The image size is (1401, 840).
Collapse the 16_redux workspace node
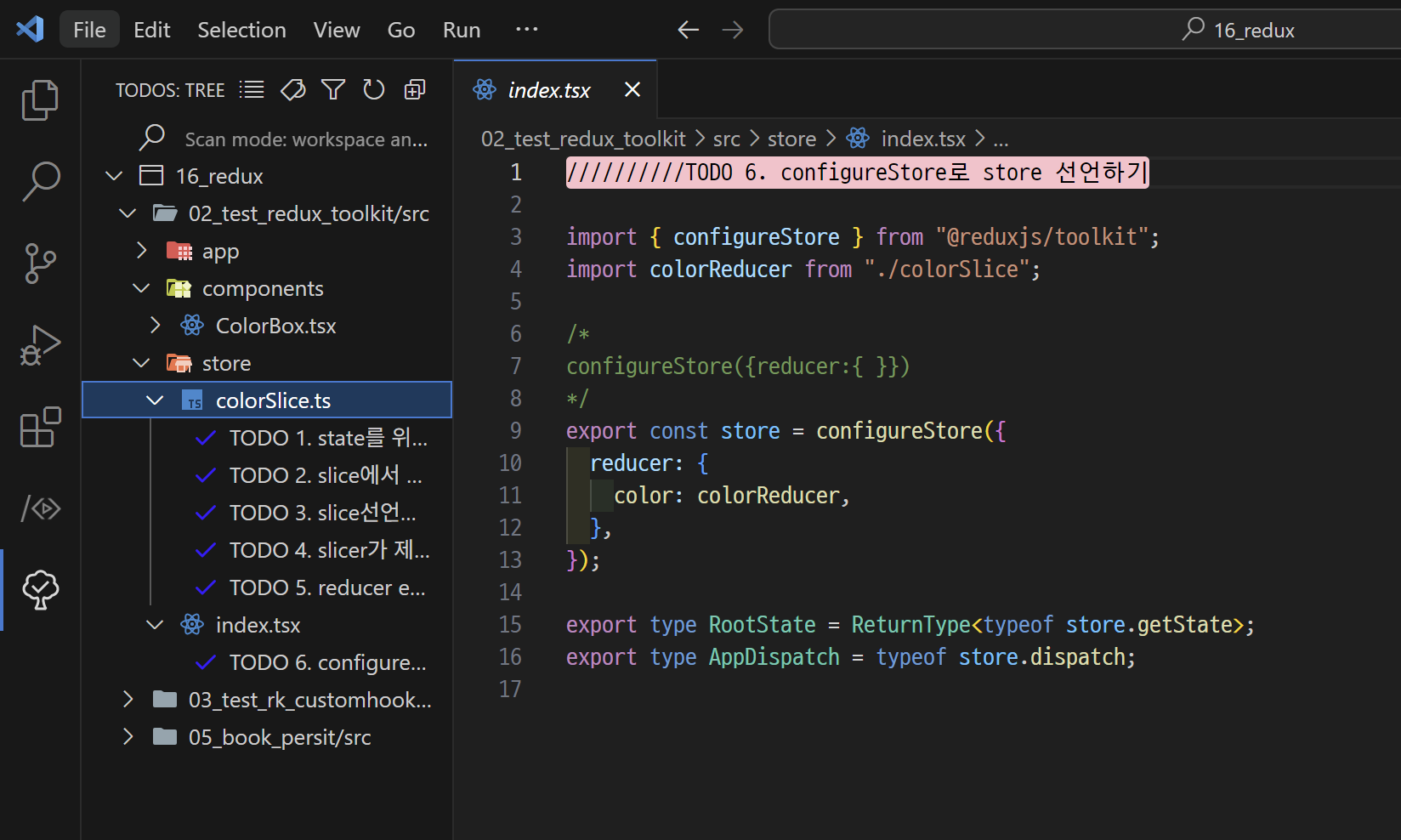114,176
